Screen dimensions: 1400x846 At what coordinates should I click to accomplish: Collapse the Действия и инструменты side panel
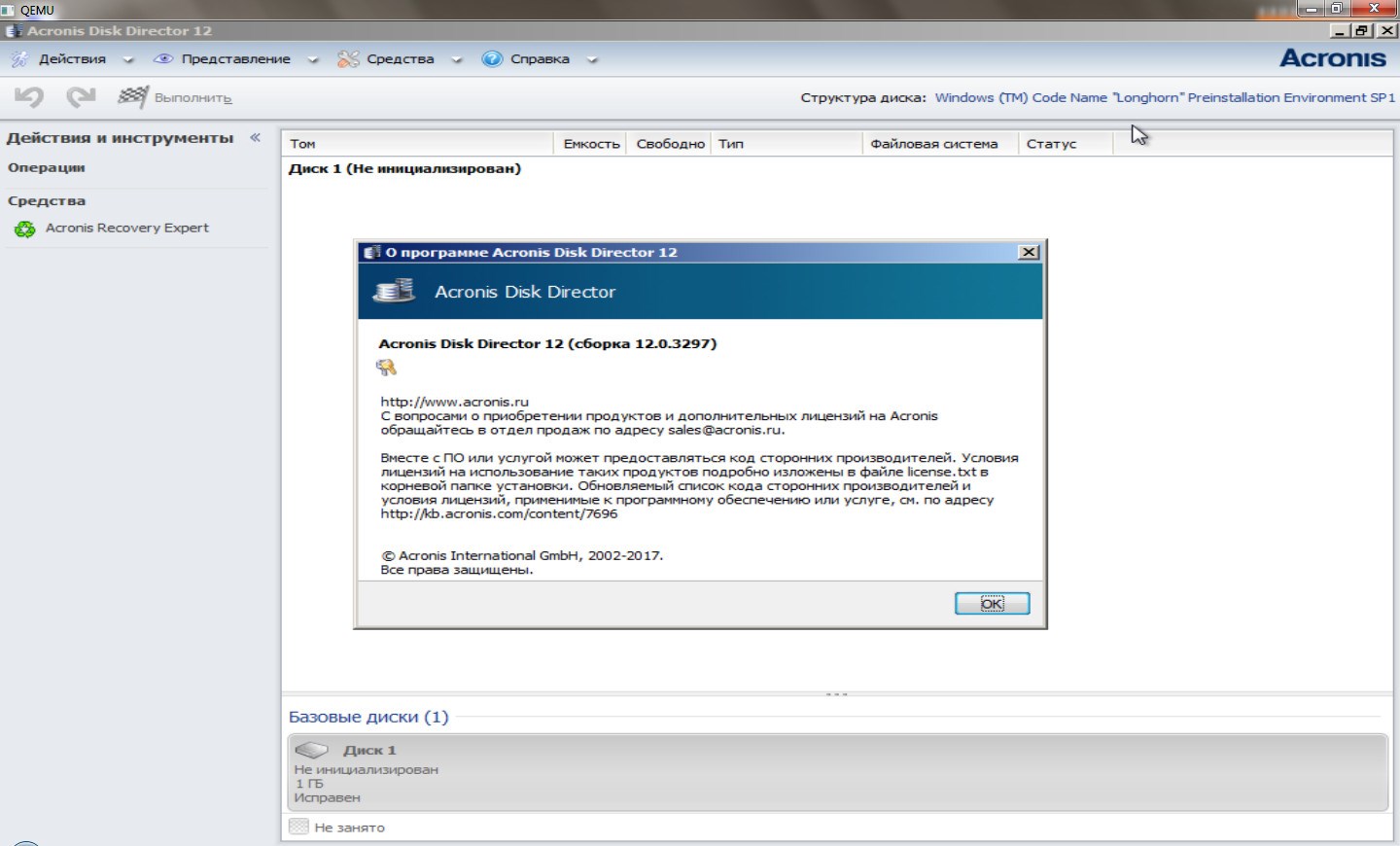[x=255, y=138]
